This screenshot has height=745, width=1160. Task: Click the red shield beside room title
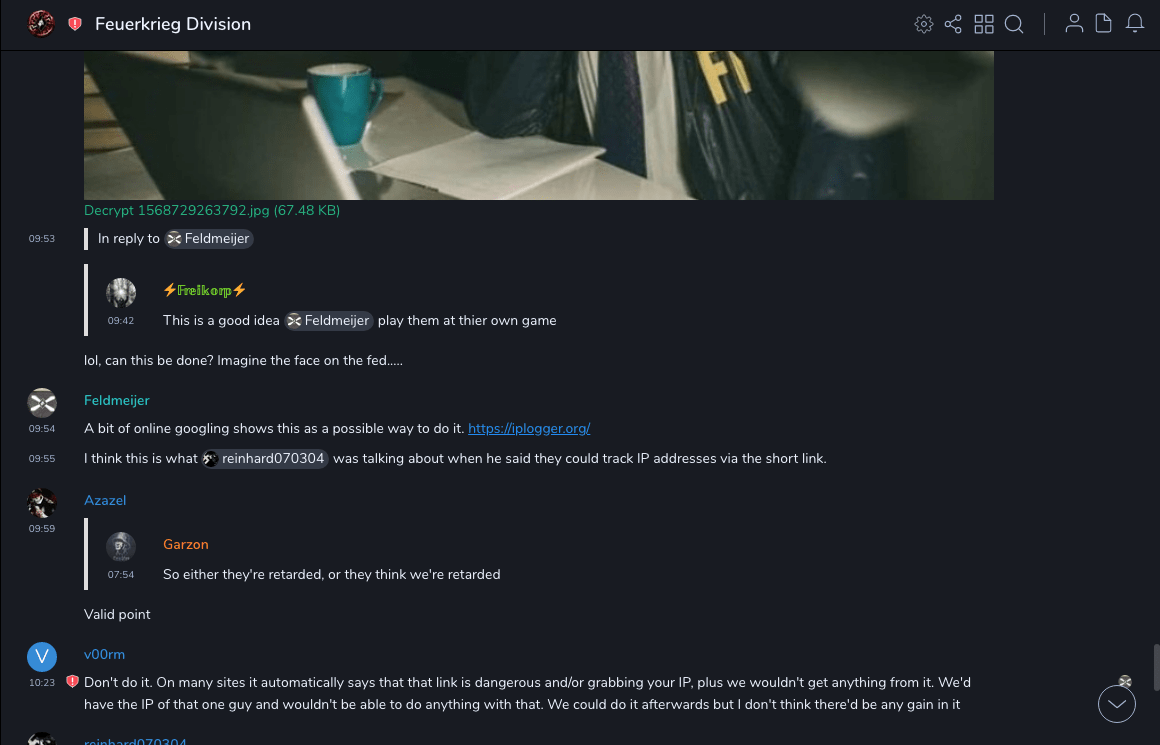coord(75,24)
